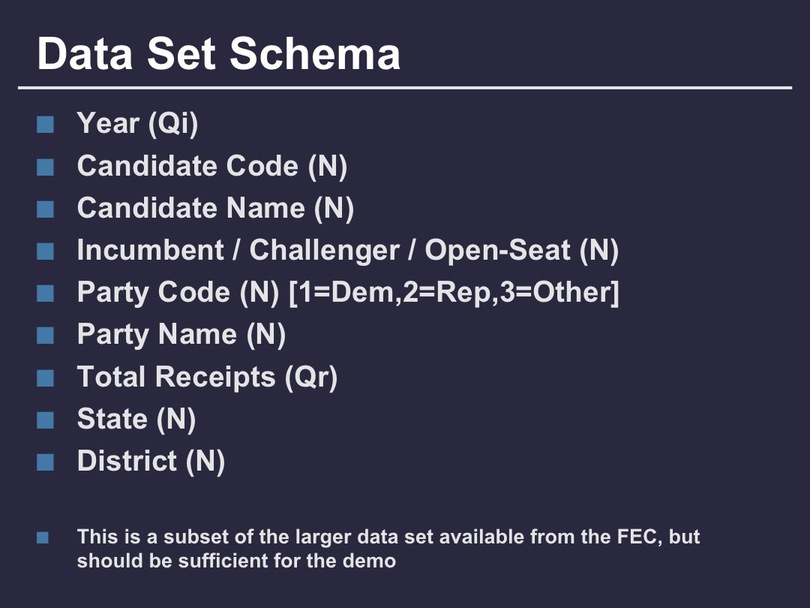The width and height of the screenshot is (810, 608).
Task: Click the bullet square beside "Total Receipts (Qr)"
Action: (44, 378)
